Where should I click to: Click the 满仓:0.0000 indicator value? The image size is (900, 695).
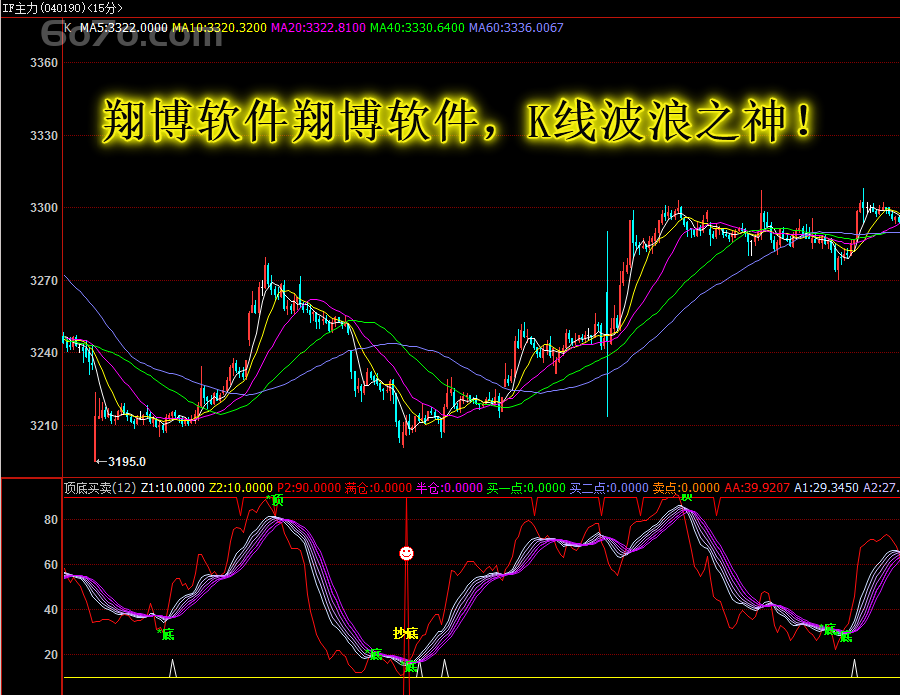[x=378, y=488]
